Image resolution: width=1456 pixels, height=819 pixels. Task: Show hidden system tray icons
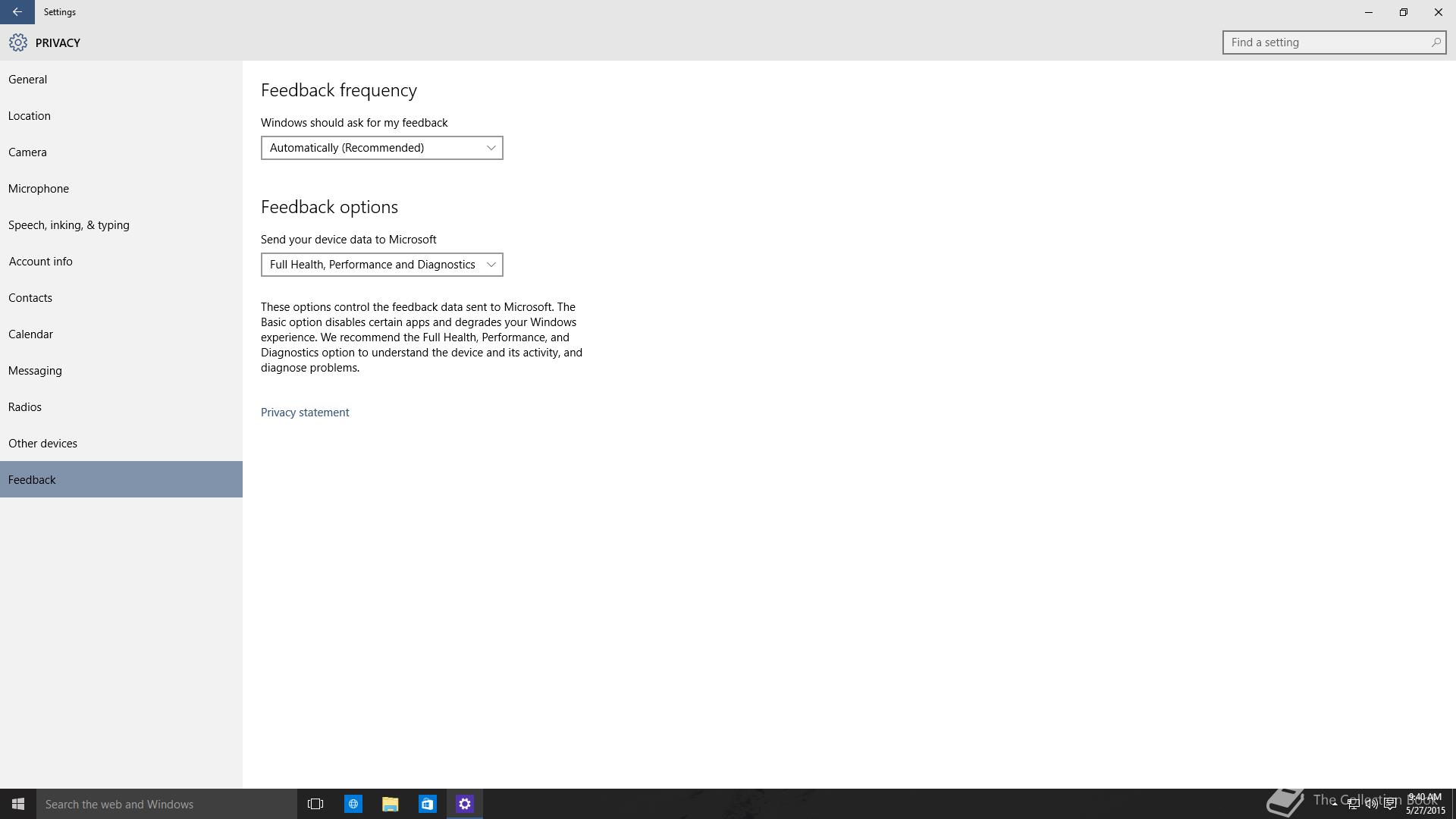point(1335,804)
